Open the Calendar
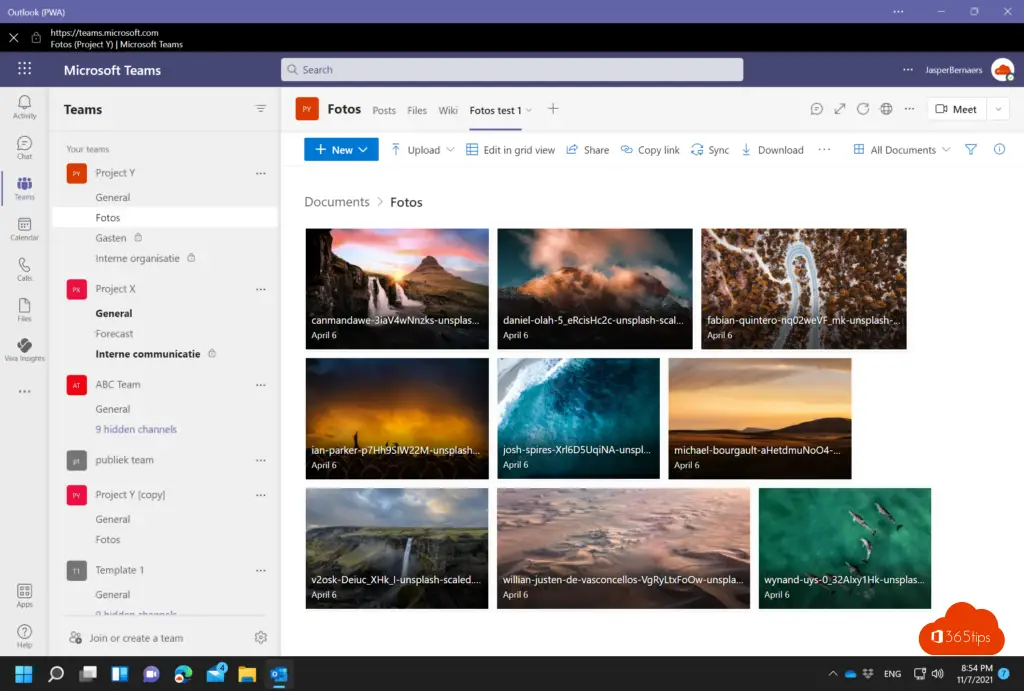 tap(24, 228)
